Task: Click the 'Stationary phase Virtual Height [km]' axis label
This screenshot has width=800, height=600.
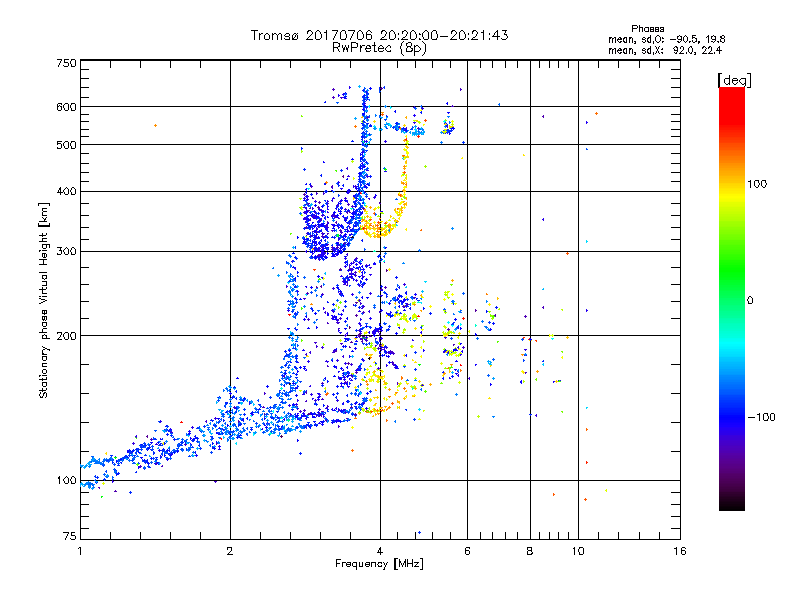Action: point(43,300)
